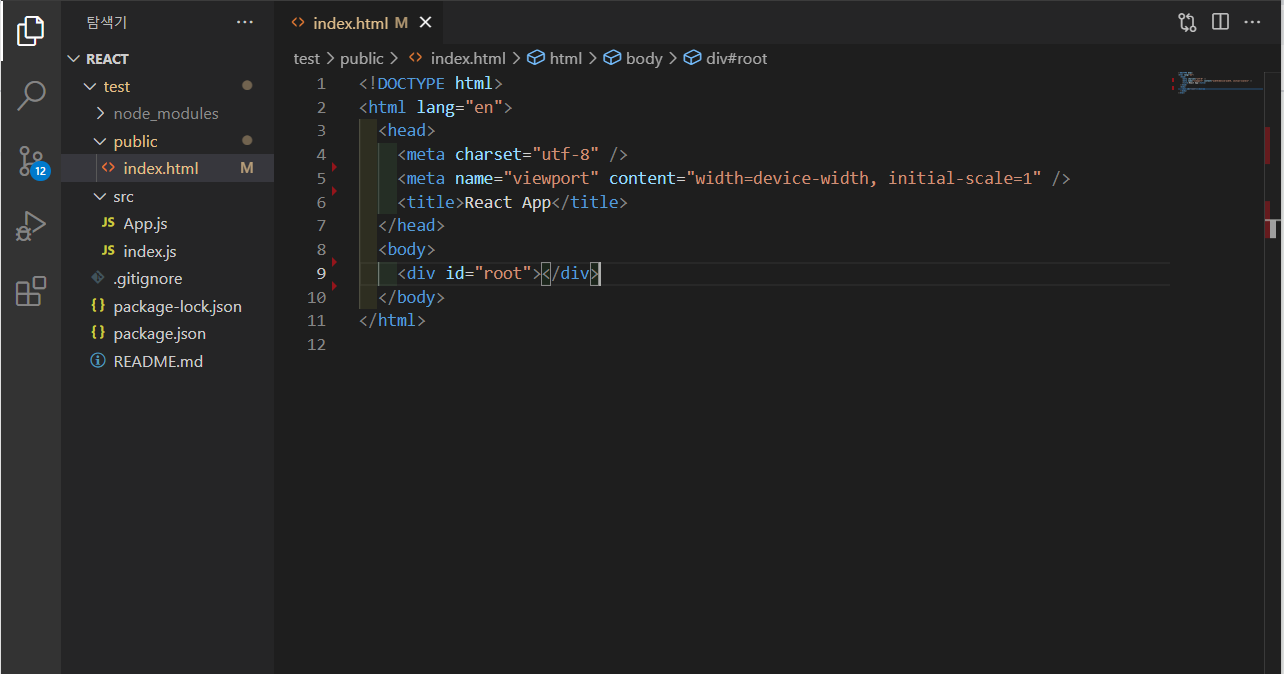
Task: Click the modified dot on public folder row
Action: pos(247,141)
